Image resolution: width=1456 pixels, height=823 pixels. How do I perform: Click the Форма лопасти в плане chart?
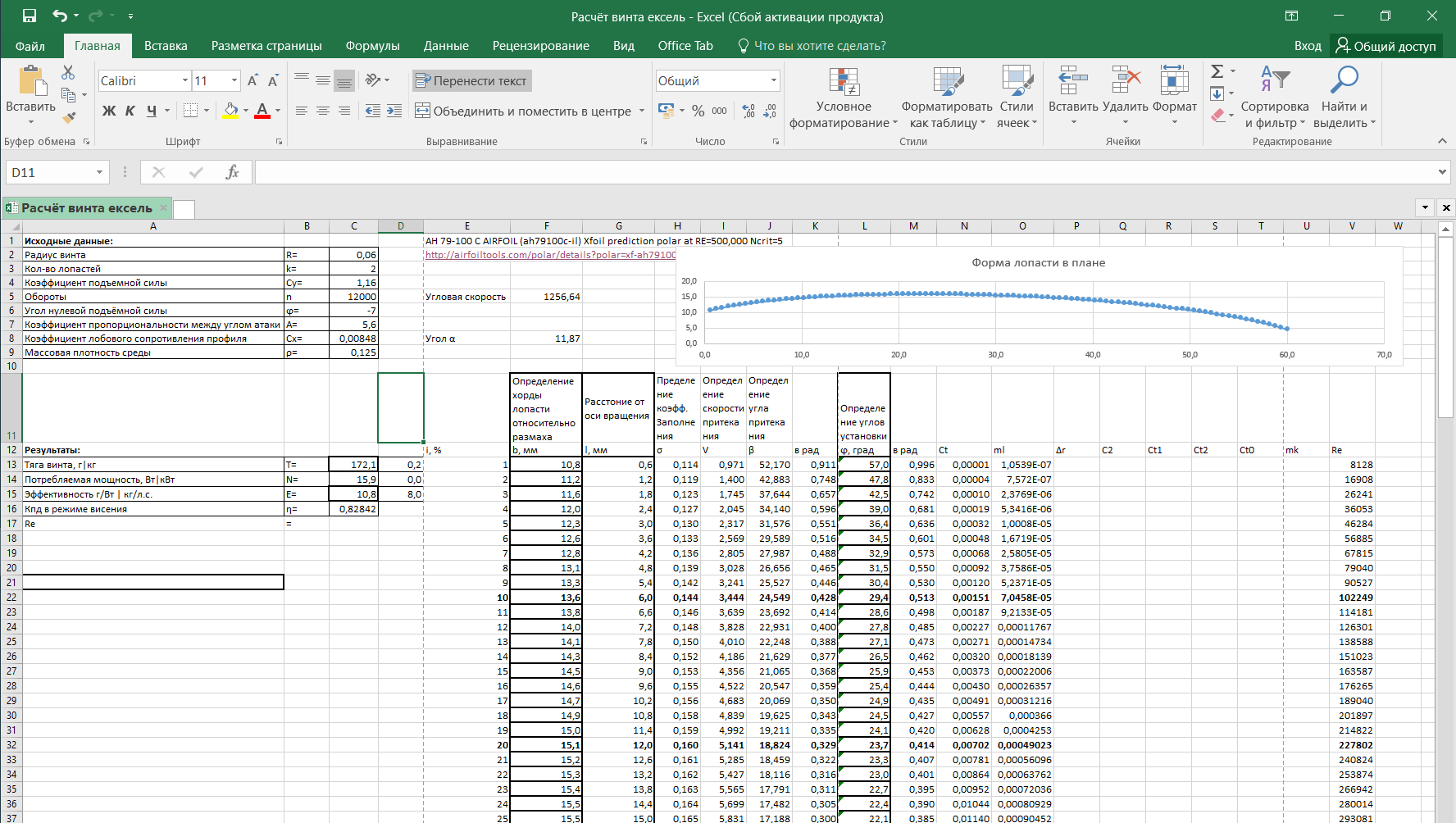(1039, 307)
